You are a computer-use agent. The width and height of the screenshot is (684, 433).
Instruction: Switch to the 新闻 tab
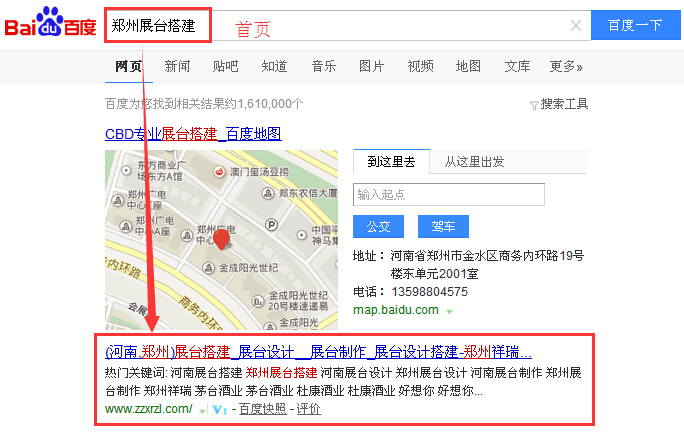pos(177,66)
